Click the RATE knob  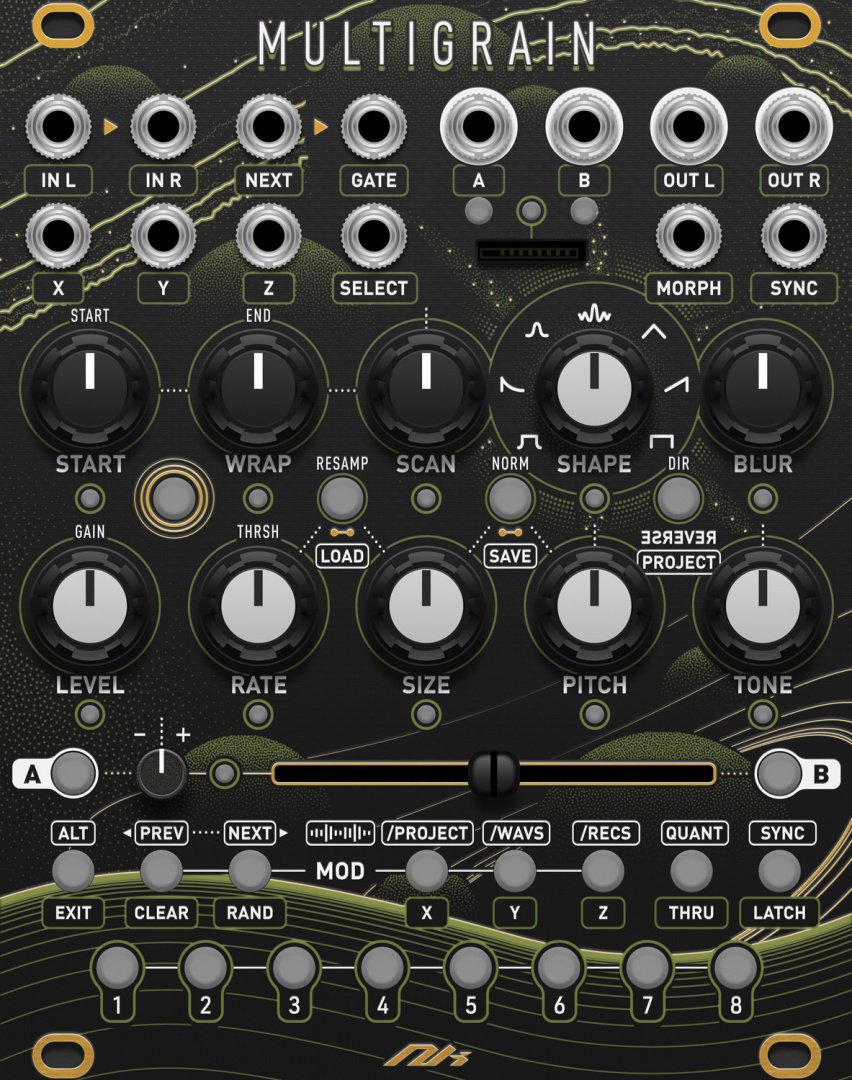[x=258, y=606]
